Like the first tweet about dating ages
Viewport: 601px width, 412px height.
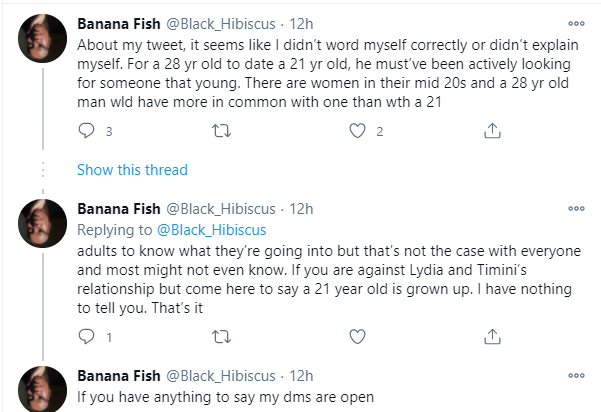357,130
